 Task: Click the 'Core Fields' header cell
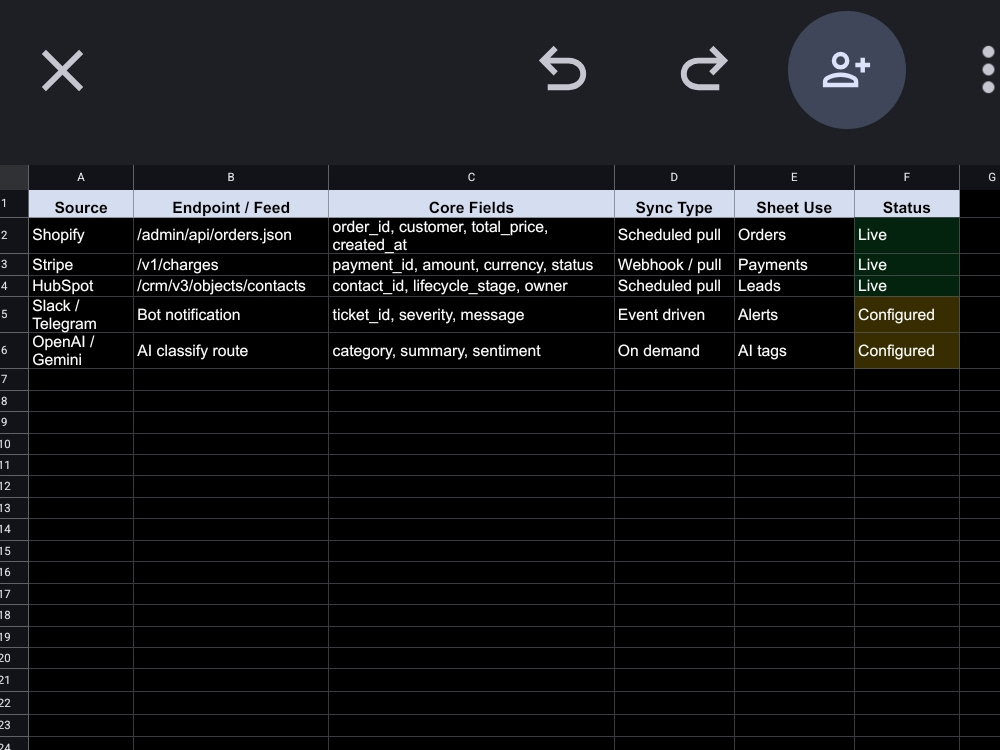[x=471, y=205]
